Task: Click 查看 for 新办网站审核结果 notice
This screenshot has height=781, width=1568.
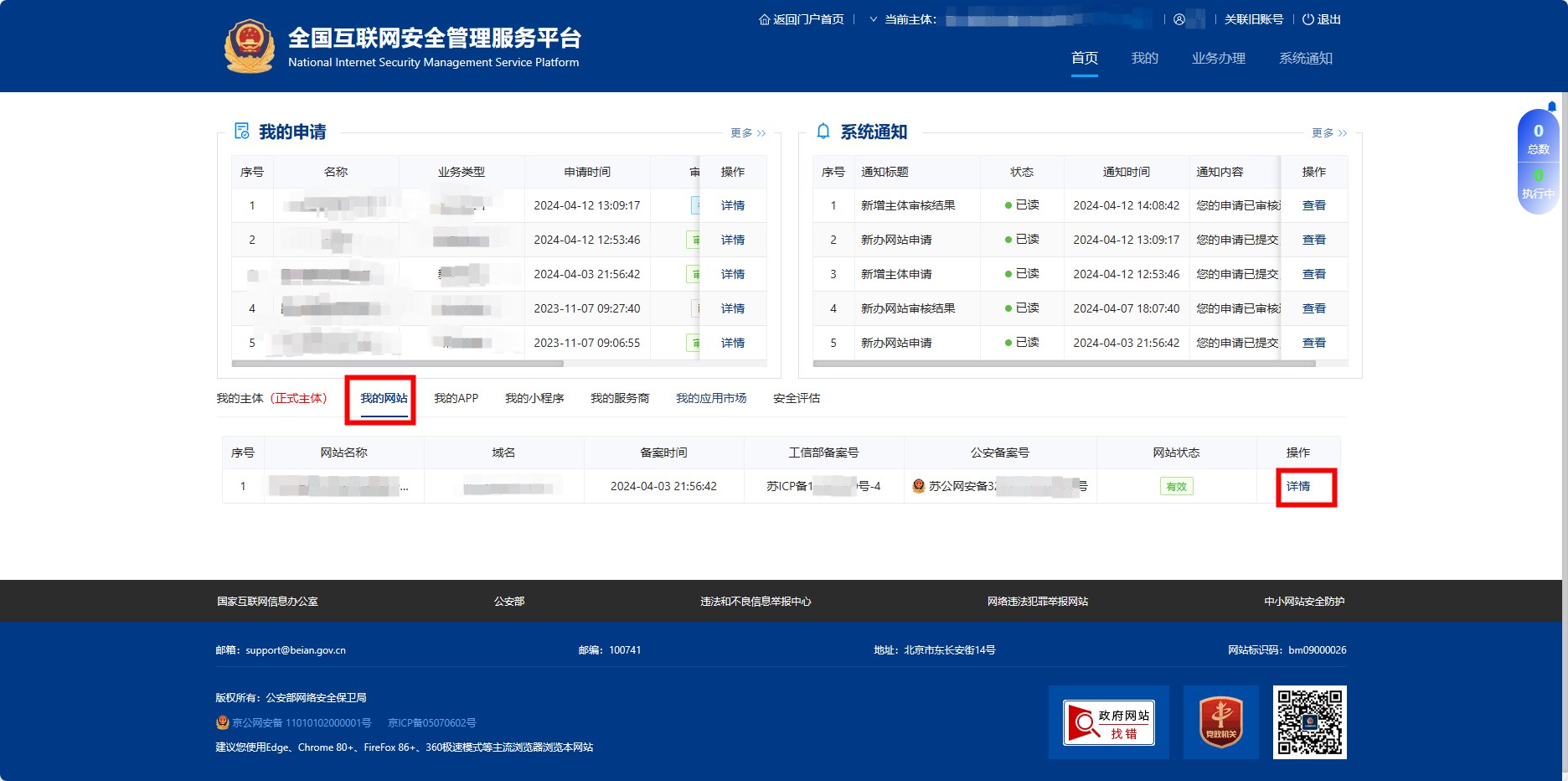Action: [x=1314, y=308]
